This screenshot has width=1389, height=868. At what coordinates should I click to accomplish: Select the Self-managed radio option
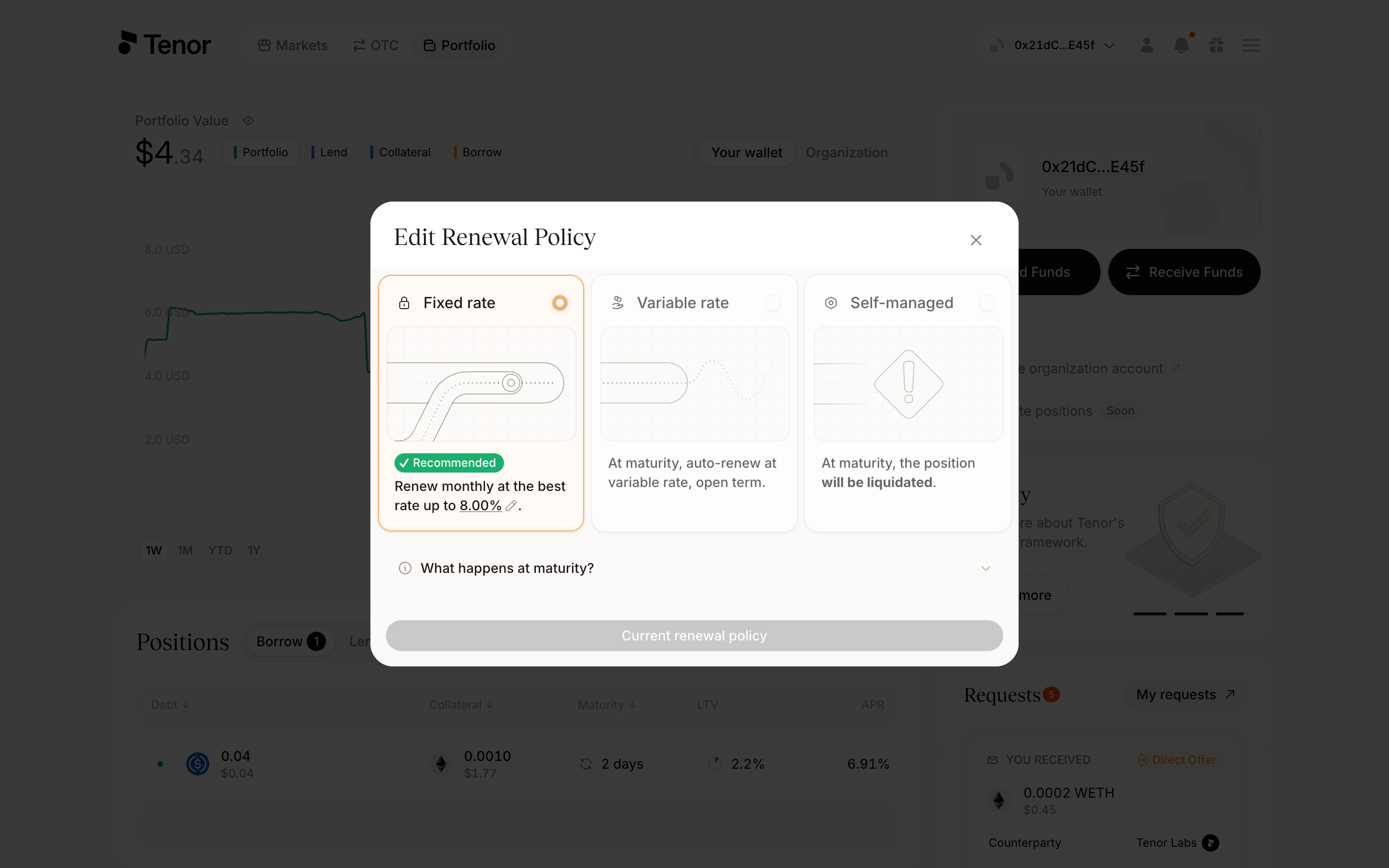pos(987,302)
